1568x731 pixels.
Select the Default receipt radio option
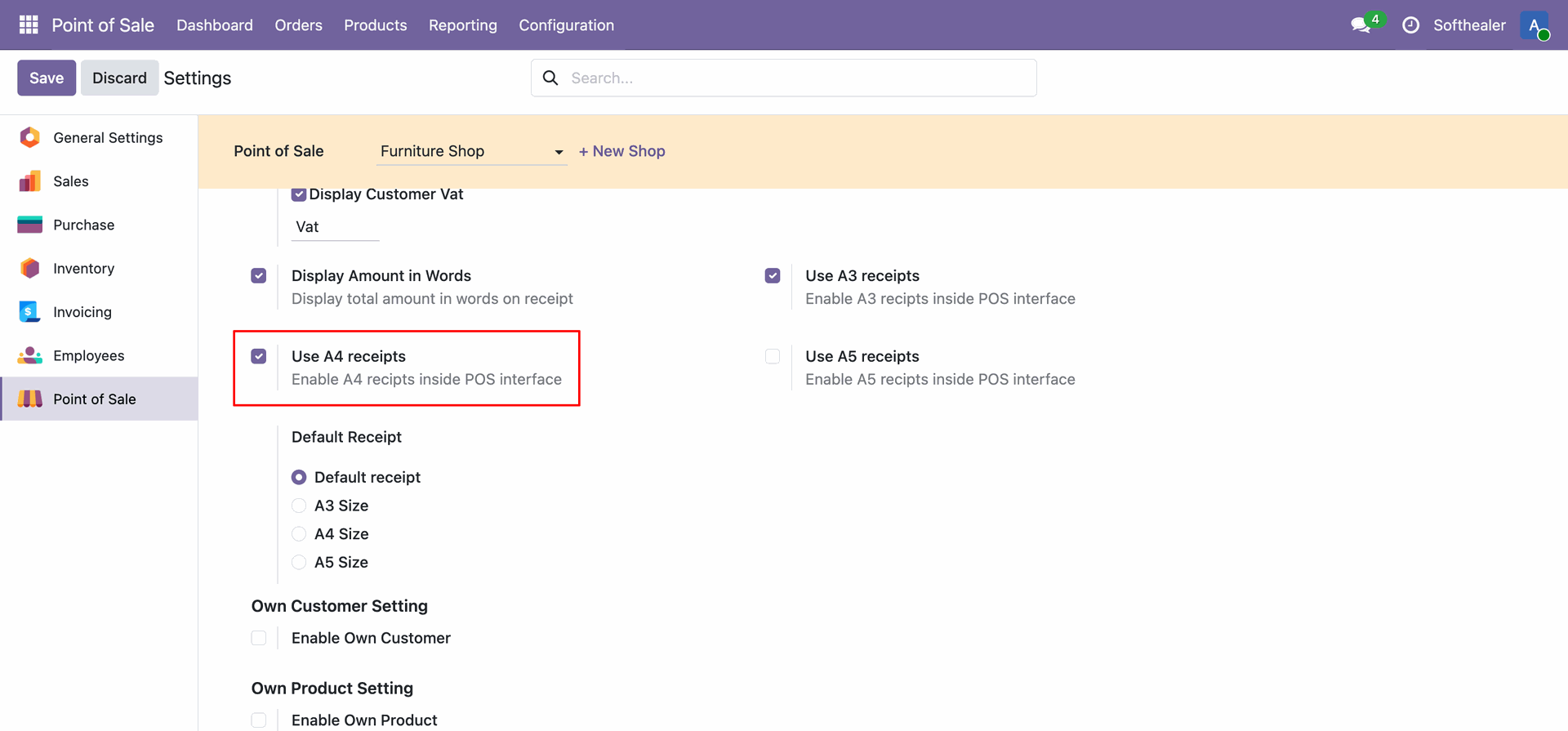tap(299, 477)
